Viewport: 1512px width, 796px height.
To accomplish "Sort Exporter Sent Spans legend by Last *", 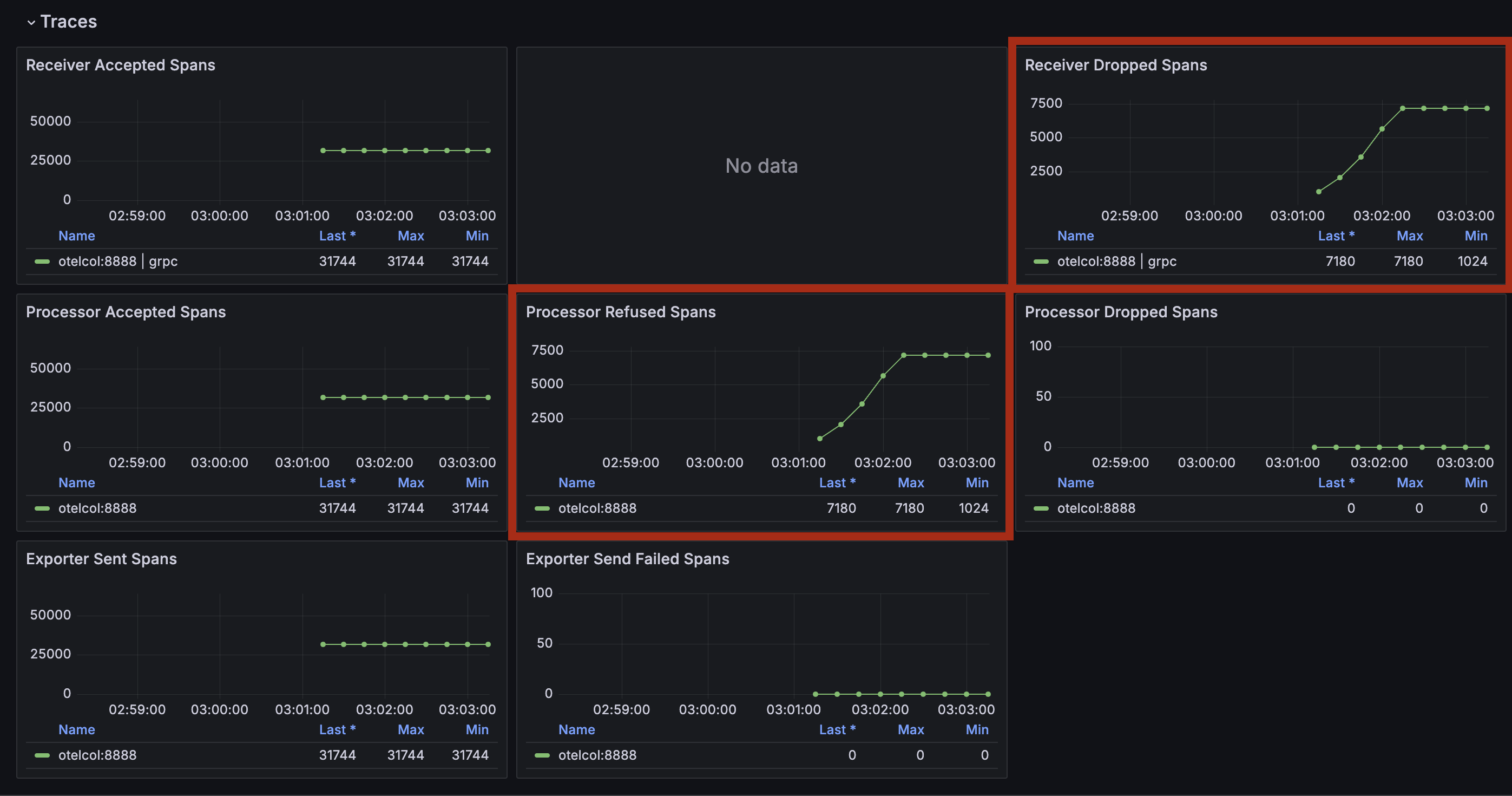I will tap(338, 729).
